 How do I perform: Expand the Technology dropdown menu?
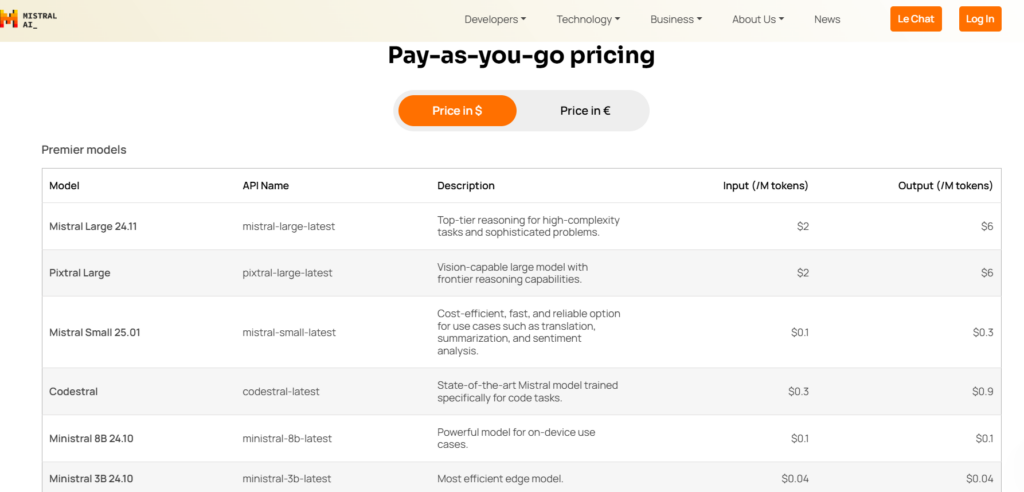pyautogui.click(x=588, y=20)
